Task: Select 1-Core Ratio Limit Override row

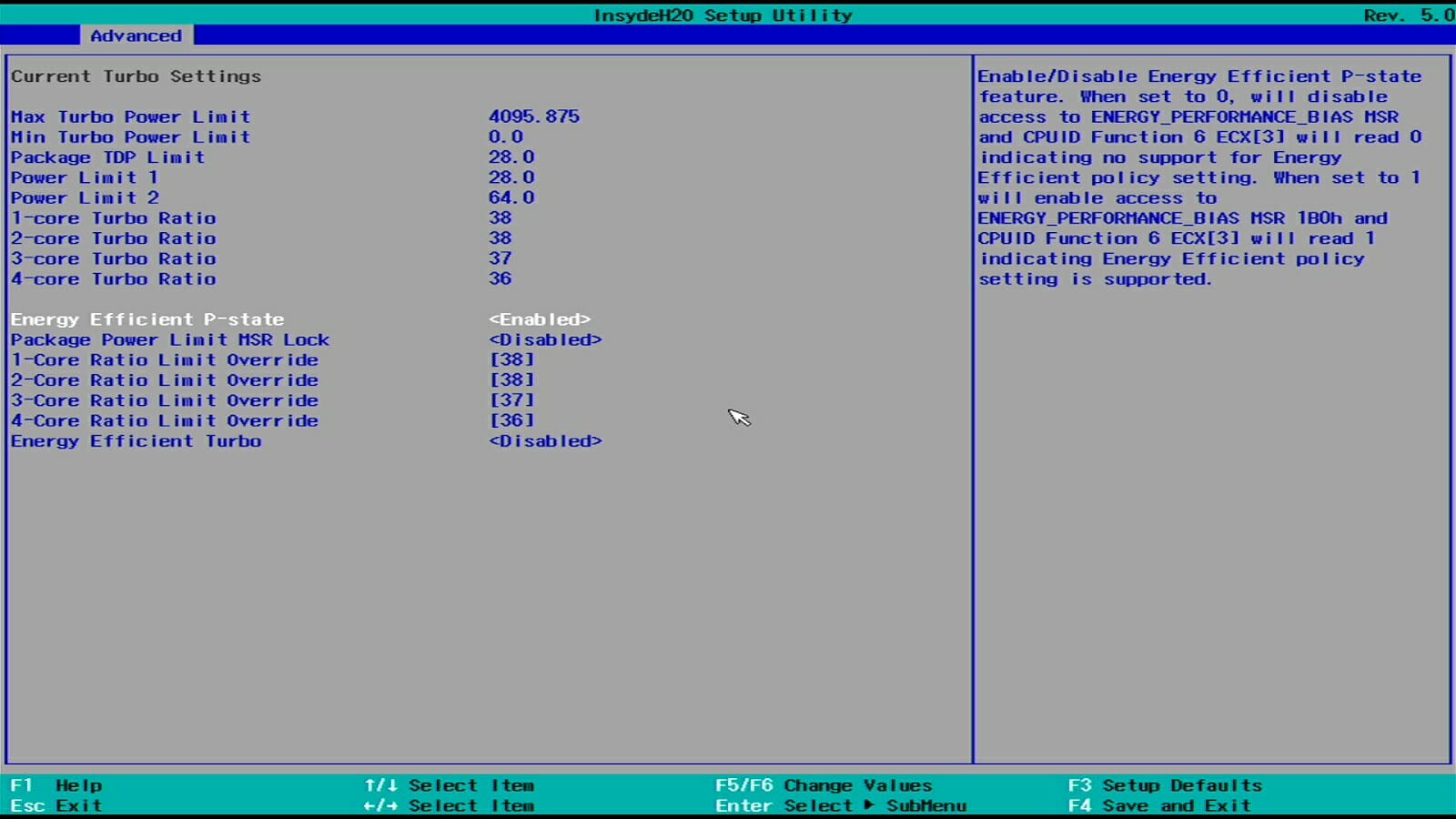Action: (165, 359)
